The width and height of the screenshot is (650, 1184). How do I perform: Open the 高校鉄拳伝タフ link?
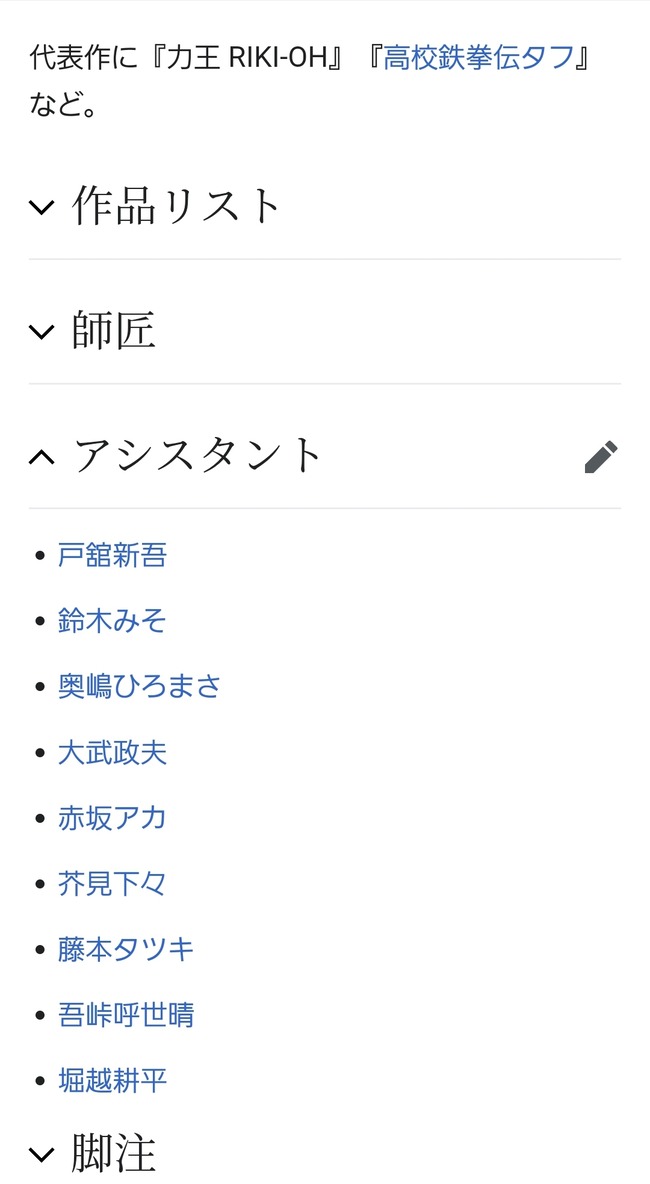click(x=477, y=56)
